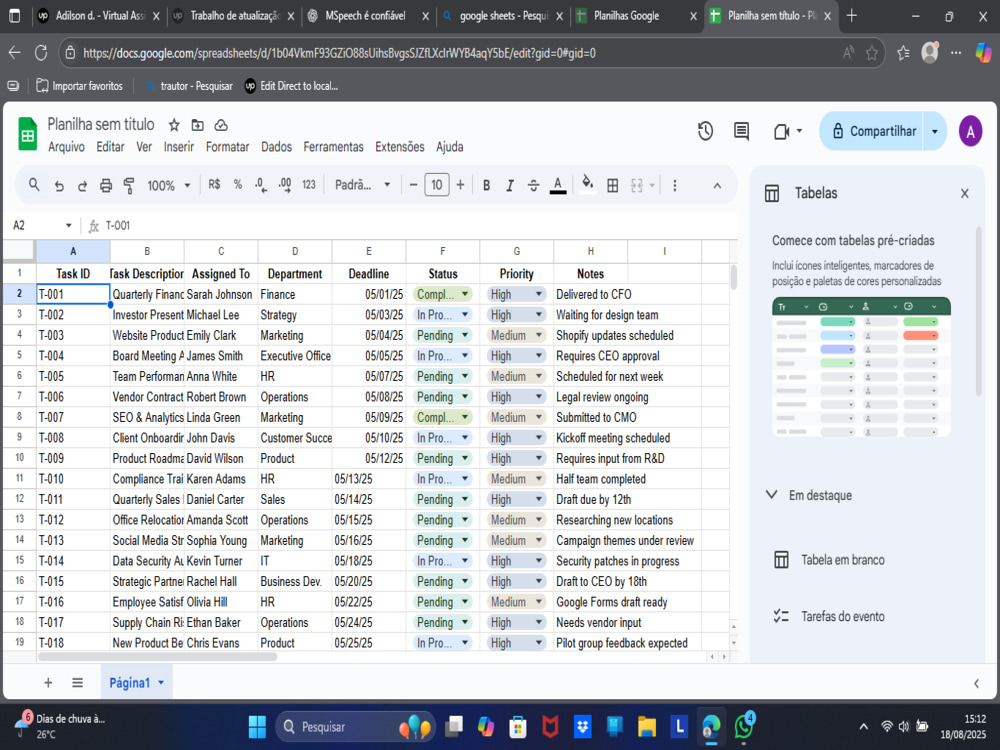
Task: Open the Status dropdown for T-001
Action: (465, 294)
